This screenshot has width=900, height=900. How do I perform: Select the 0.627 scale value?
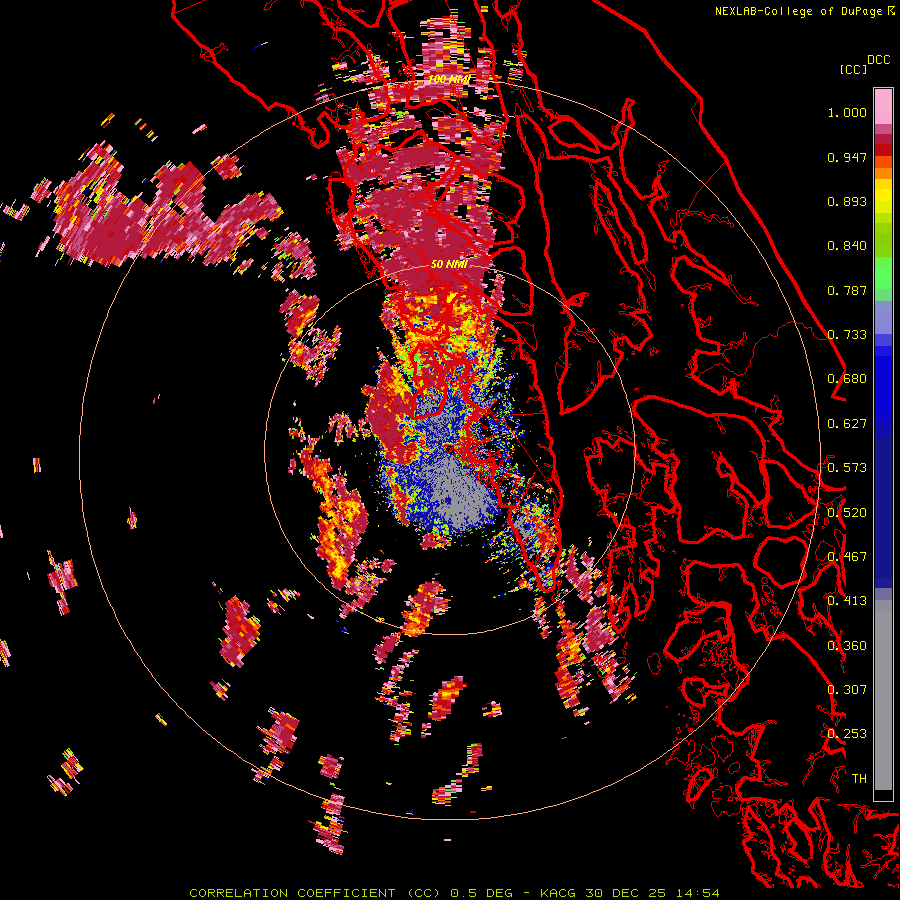click(x=847, y=424)
